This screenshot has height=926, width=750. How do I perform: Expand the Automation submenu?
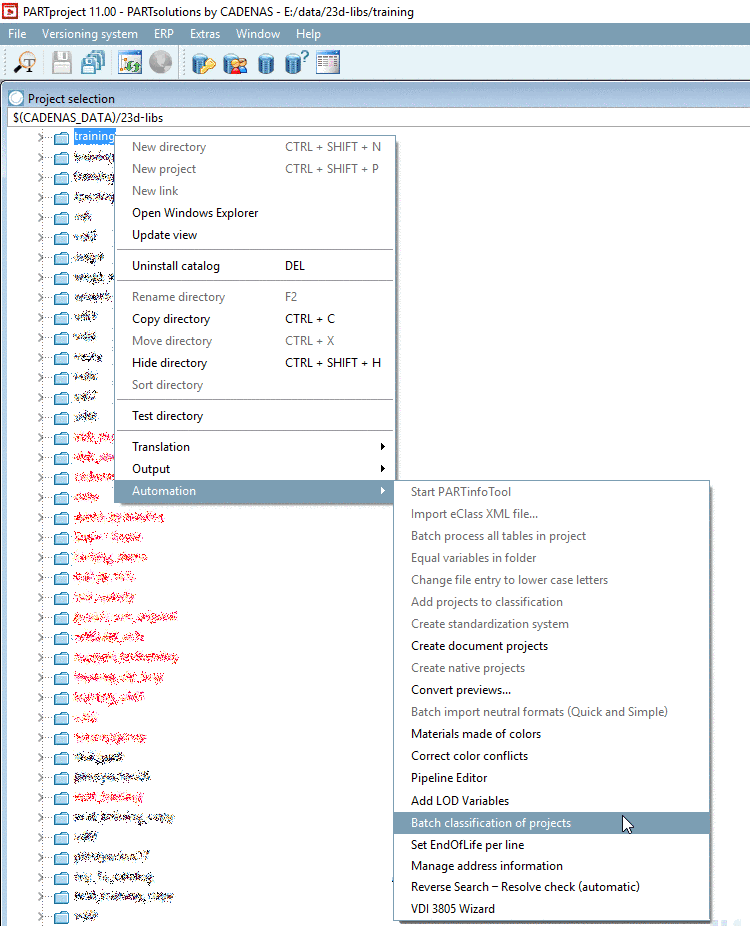point(256,491)
